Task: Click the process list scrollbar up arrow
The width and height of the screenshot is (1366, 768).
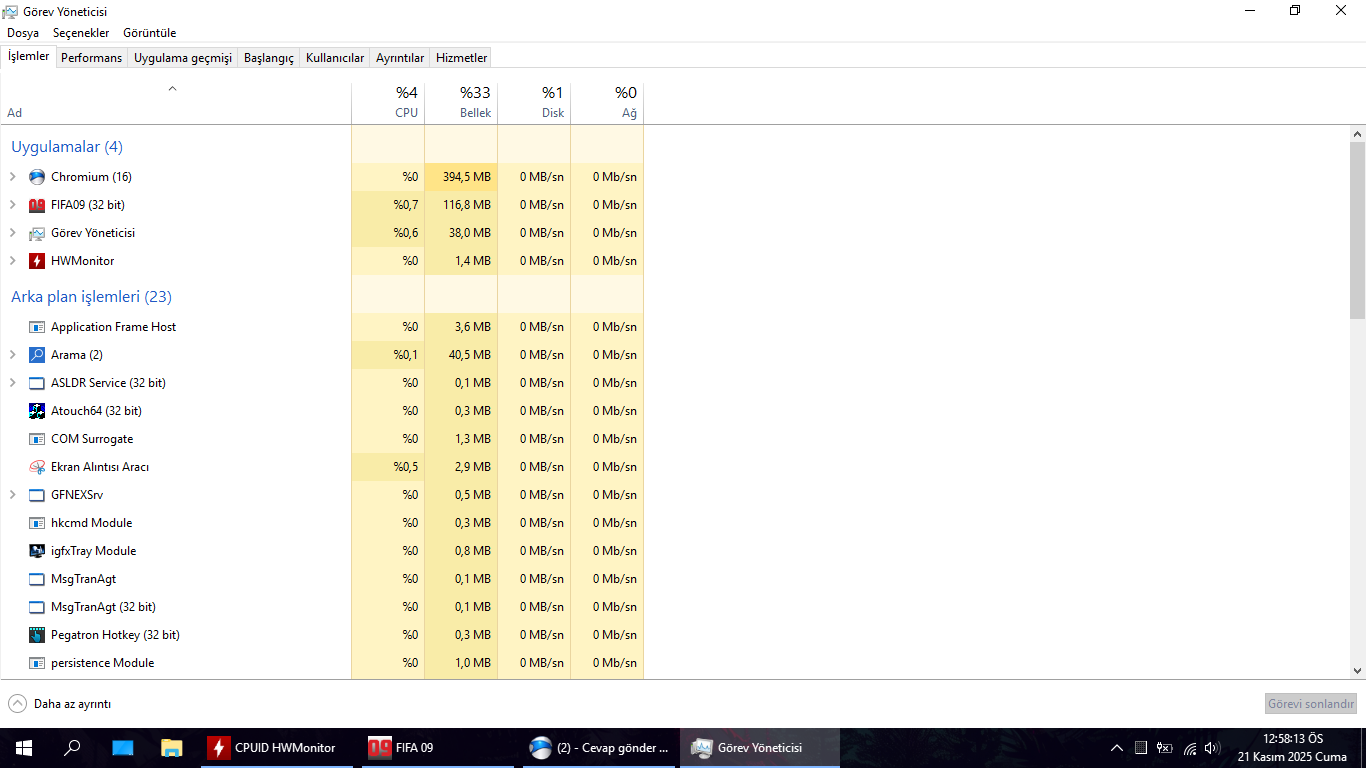Action: 1357,134
